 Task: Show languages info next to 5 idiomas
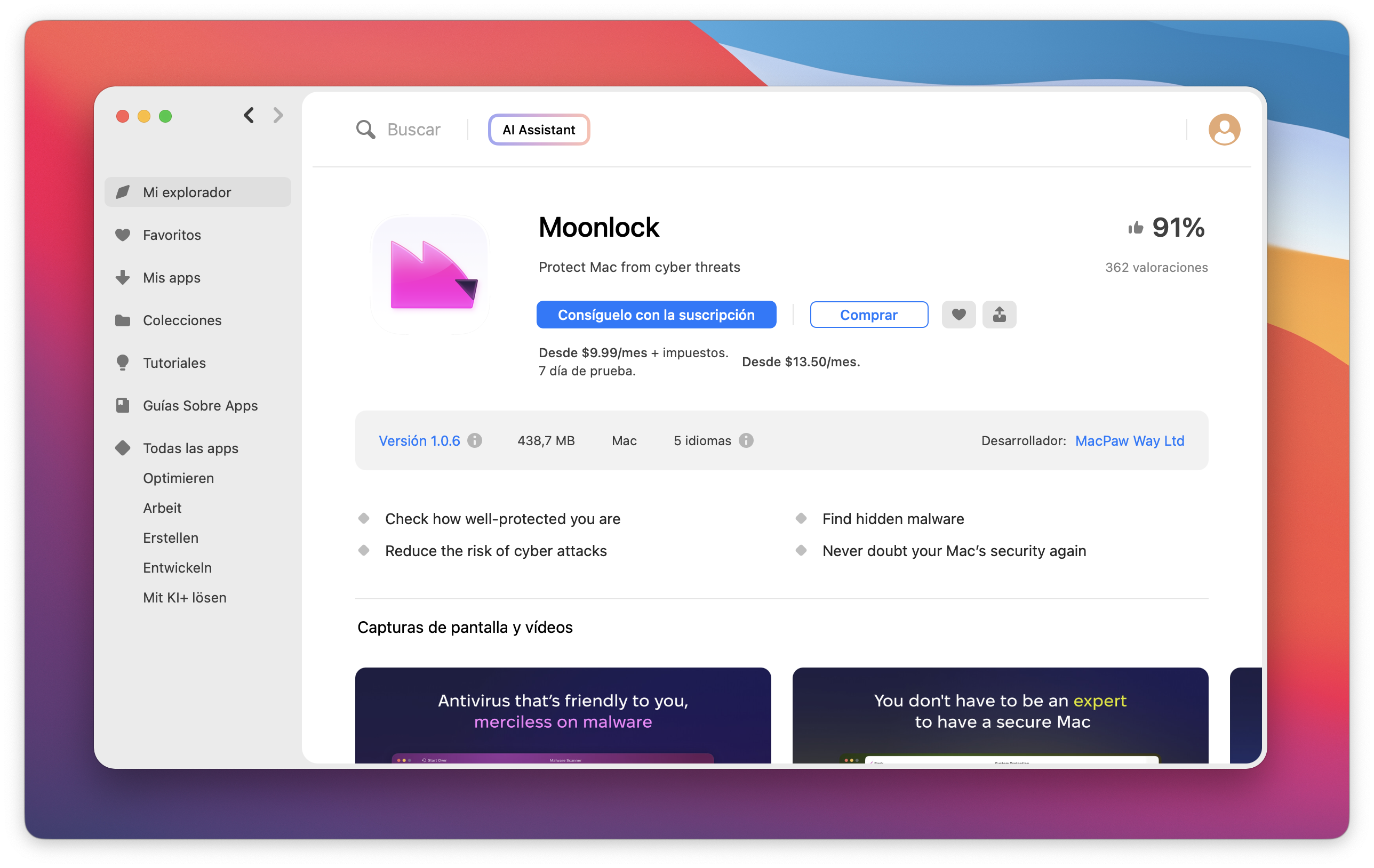pyautogui.click(x=746, y=441)
